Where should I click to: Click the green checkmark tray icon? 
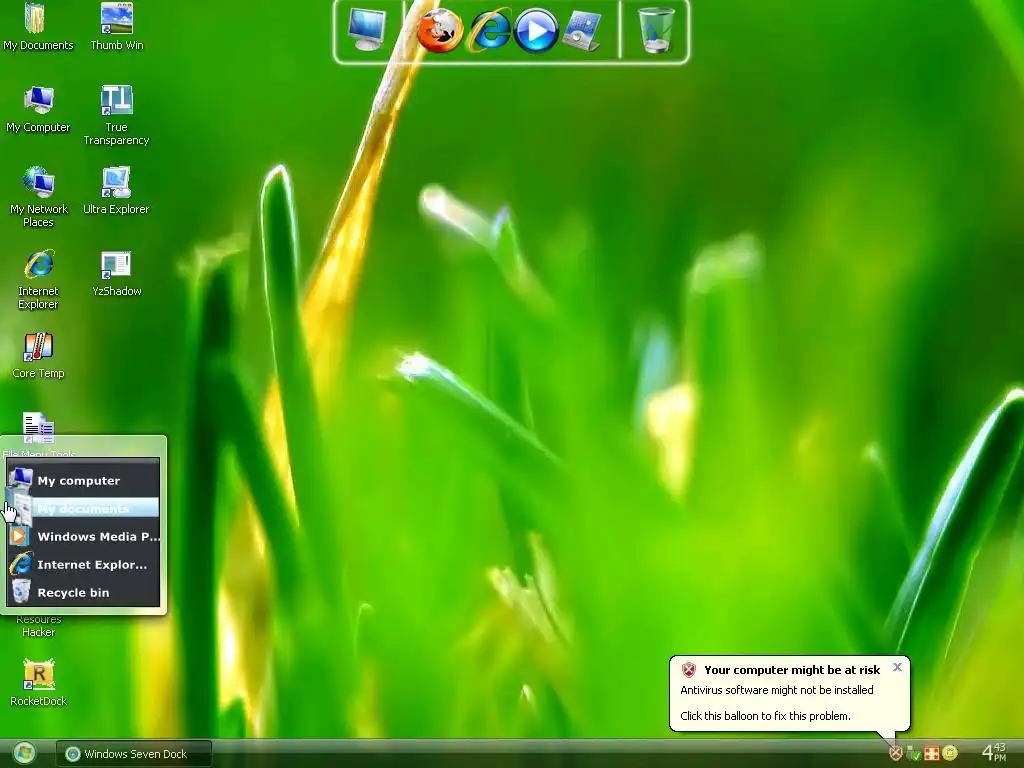click(x=914, y=754)
